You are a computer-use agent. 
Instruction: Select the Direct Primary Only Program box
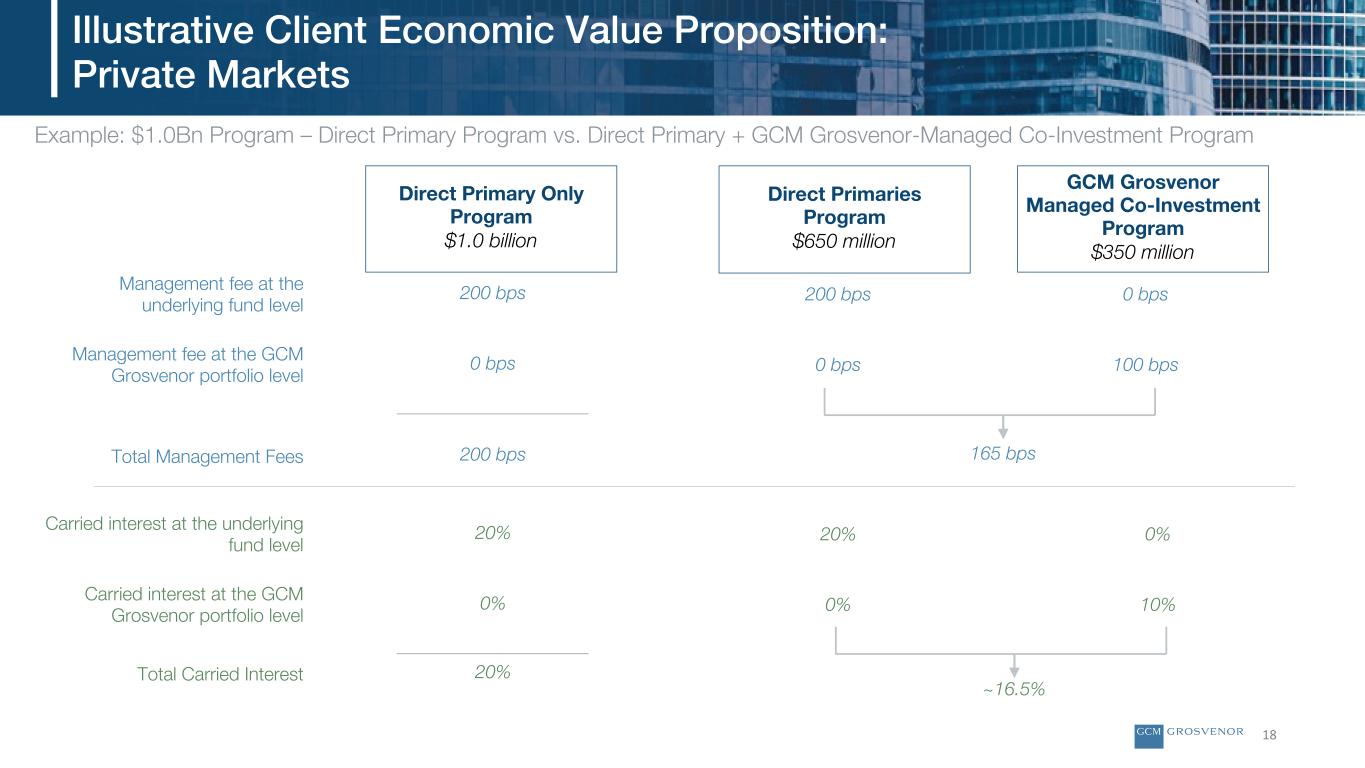click(491, 219)
